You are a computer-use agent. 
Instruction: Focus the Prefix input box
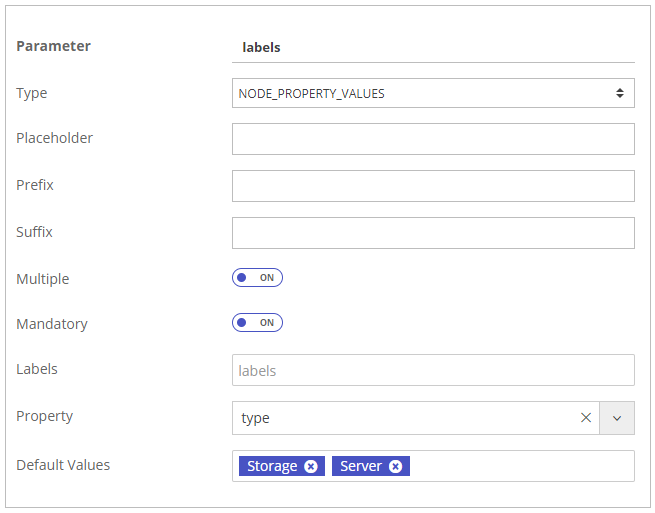tap(432, 186)
